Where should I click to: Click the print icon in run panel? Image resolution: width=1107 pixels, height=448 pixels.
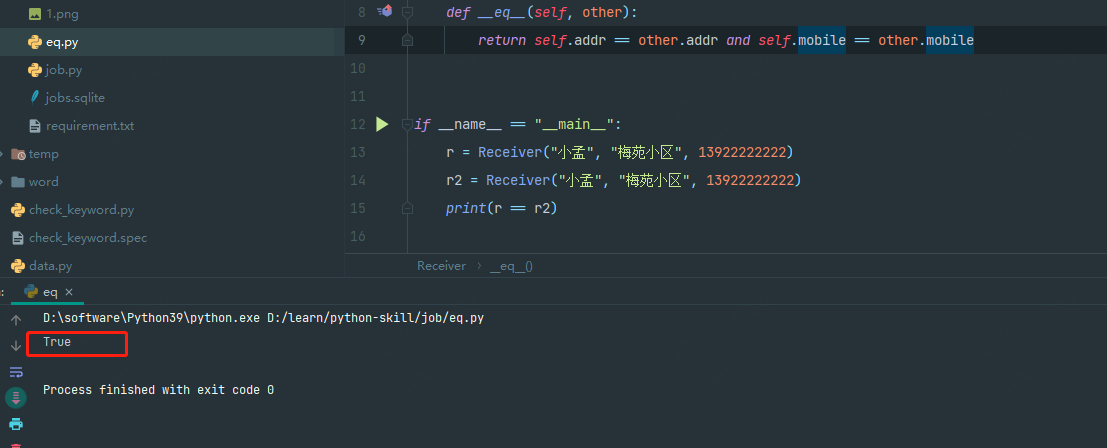pos(16,423)
